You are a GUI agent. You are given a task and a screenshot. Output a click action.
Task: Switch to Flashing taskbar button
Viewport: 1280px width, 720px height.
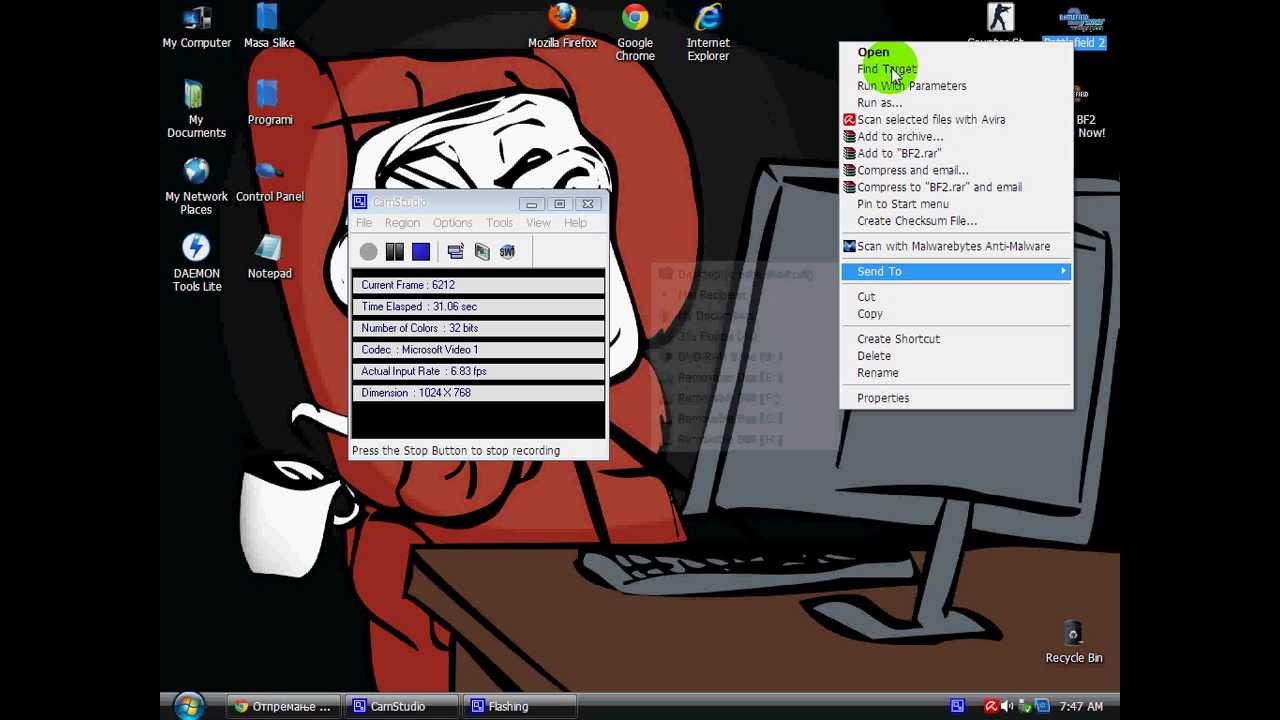pos(519,707)
